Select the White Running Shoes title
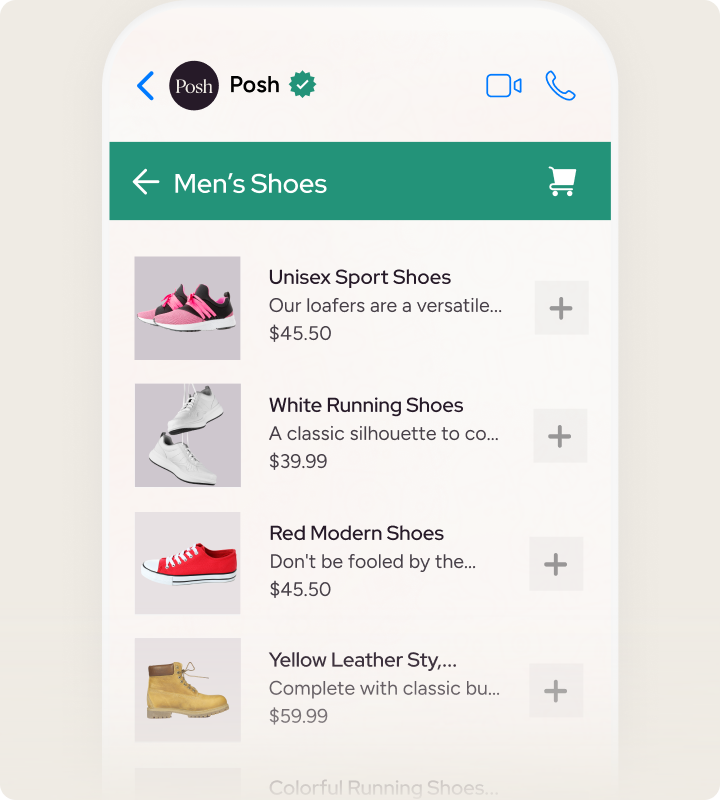This screenshot has width=720, height=800. point(366,405)
